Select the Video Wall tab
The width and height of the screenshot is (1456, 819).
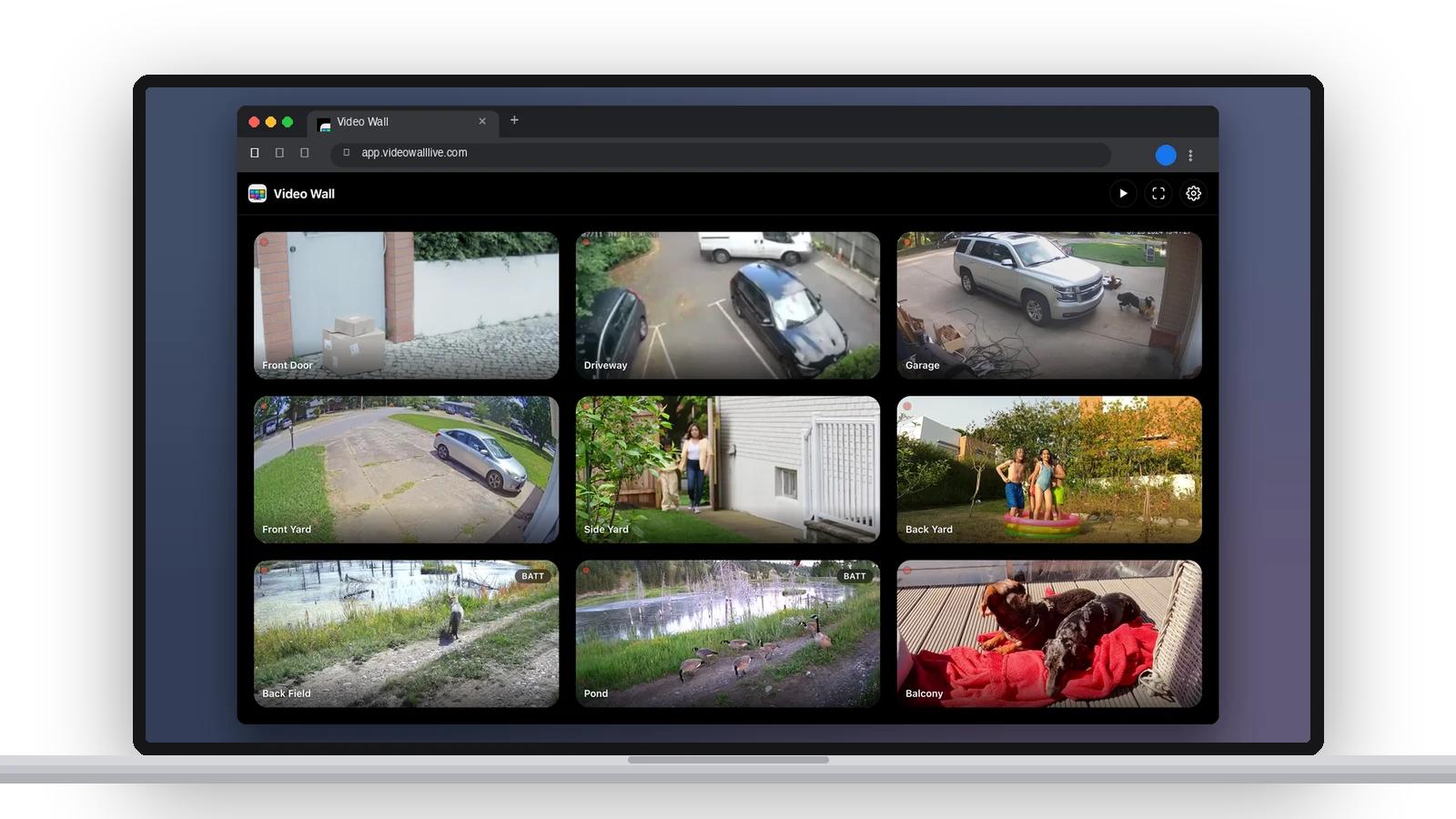pyautogui.click(x=402, y=122)
